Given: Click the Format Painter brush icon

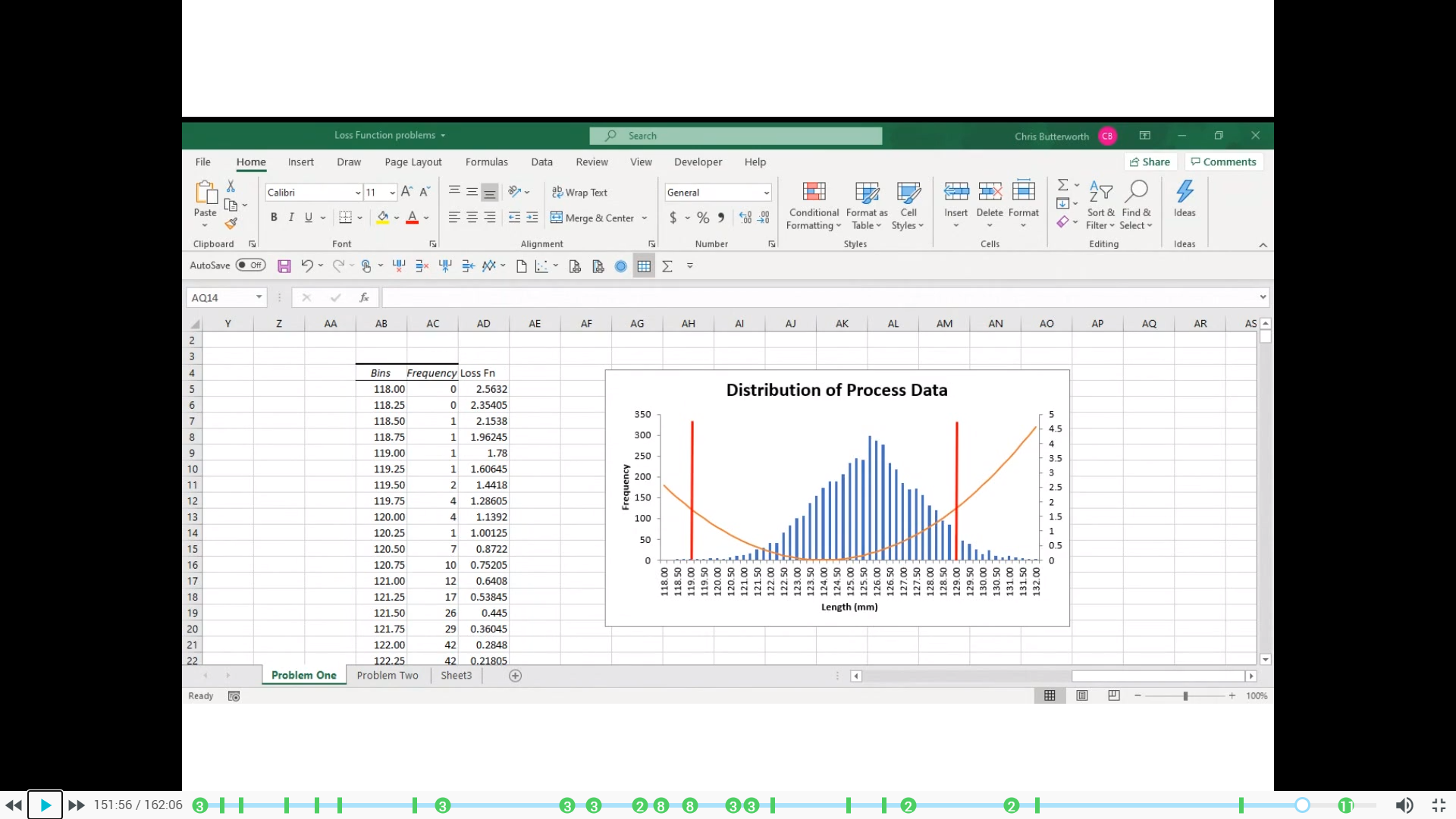Looking at the screenshot, I should tap(231, 224).
